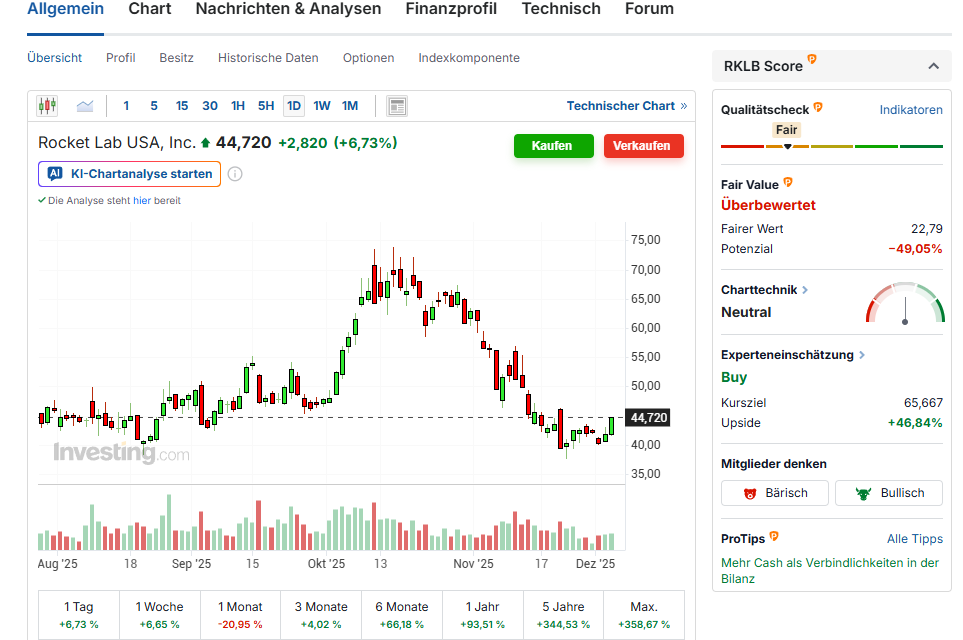The width and height of the screenshot is (963, 640).
Task: Click the pro badge next to RKLB Score
Action: [812, 61]
